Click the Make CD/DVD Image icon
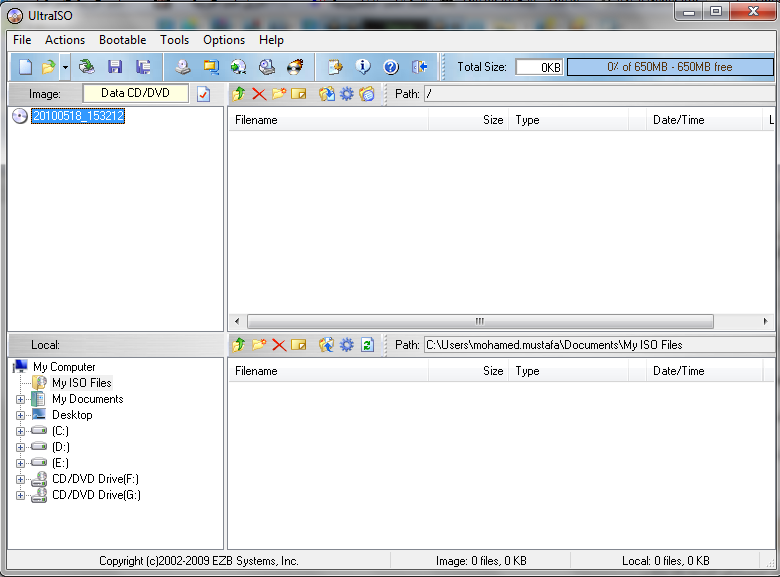780x577 pixels. tap(183, 67)
